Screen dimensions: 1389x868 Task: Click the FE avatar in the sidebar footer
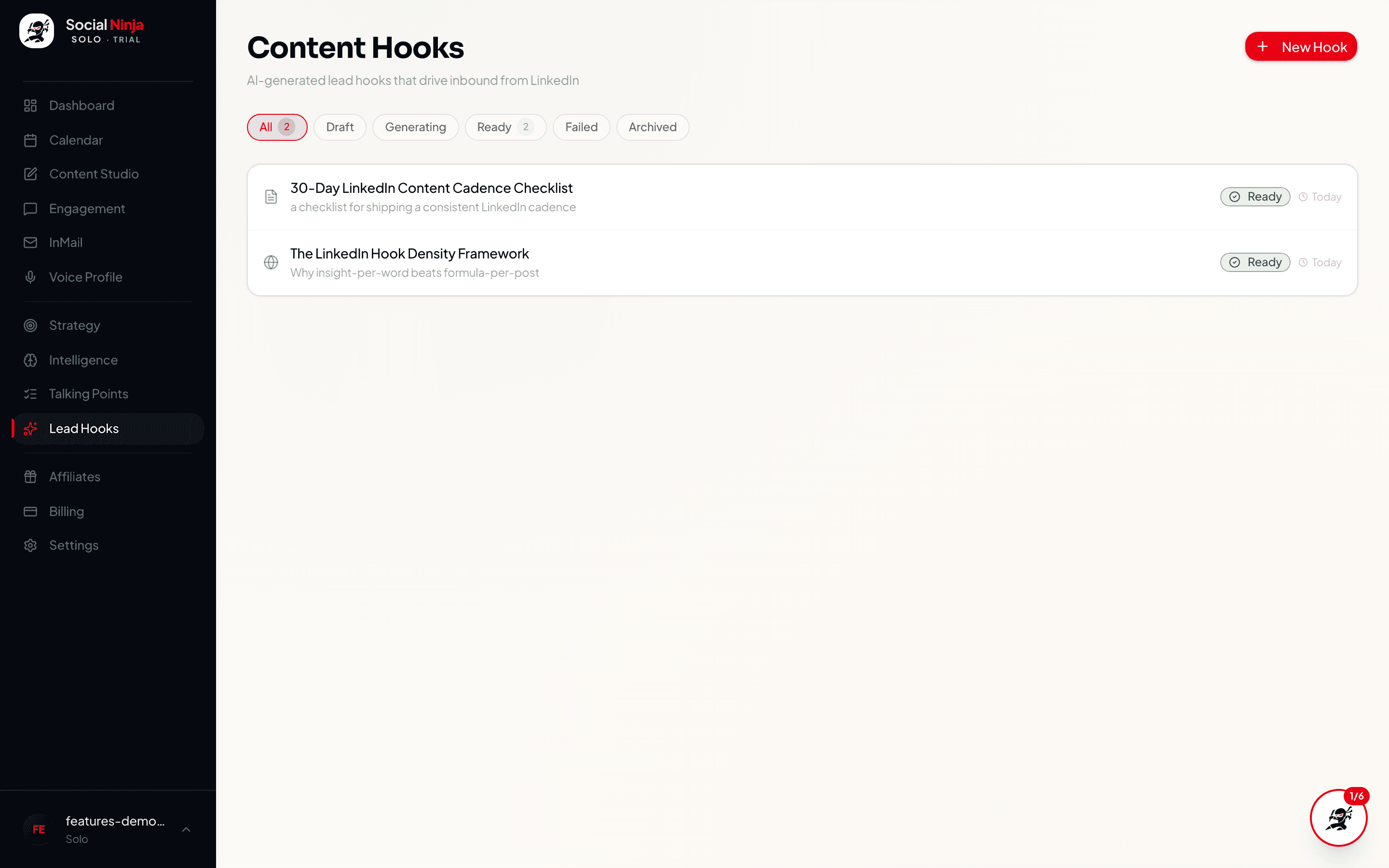click(x=39, y=829)
